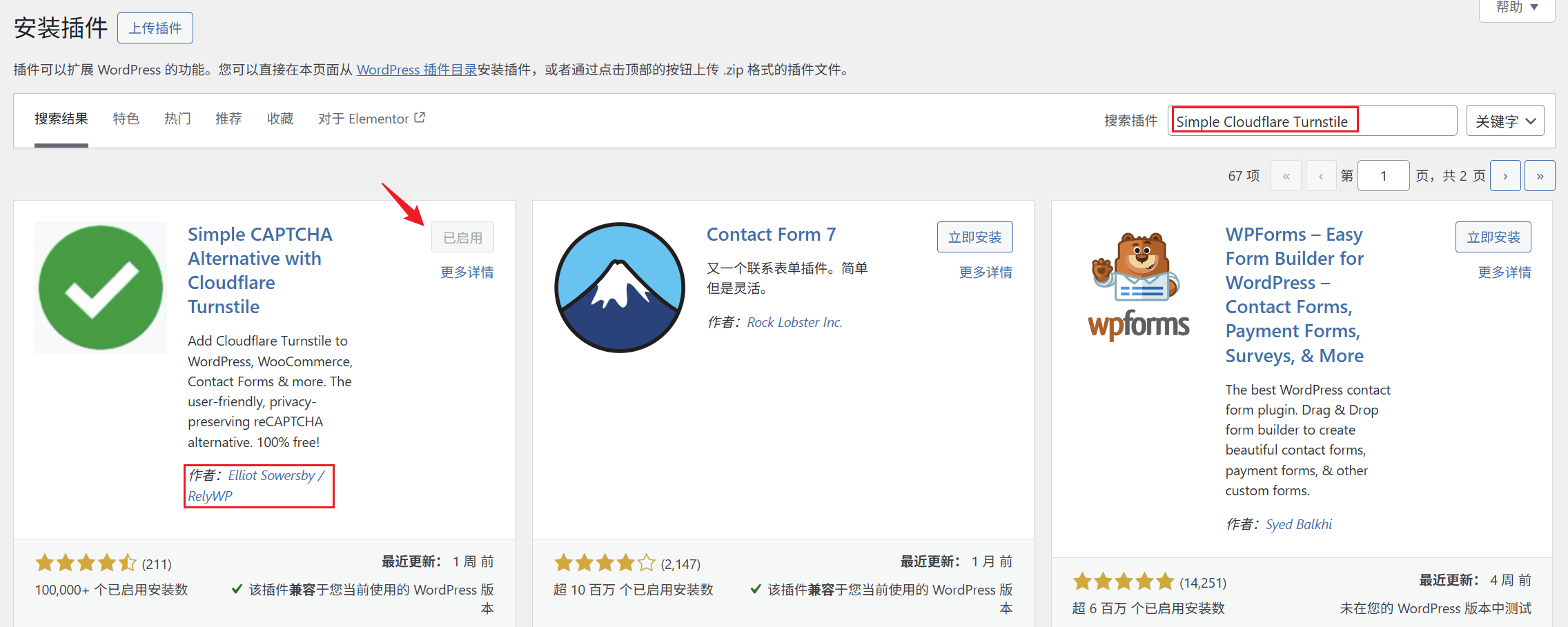Go to next page with the › arrow

pyautogui.click(x=1505, y=175)
